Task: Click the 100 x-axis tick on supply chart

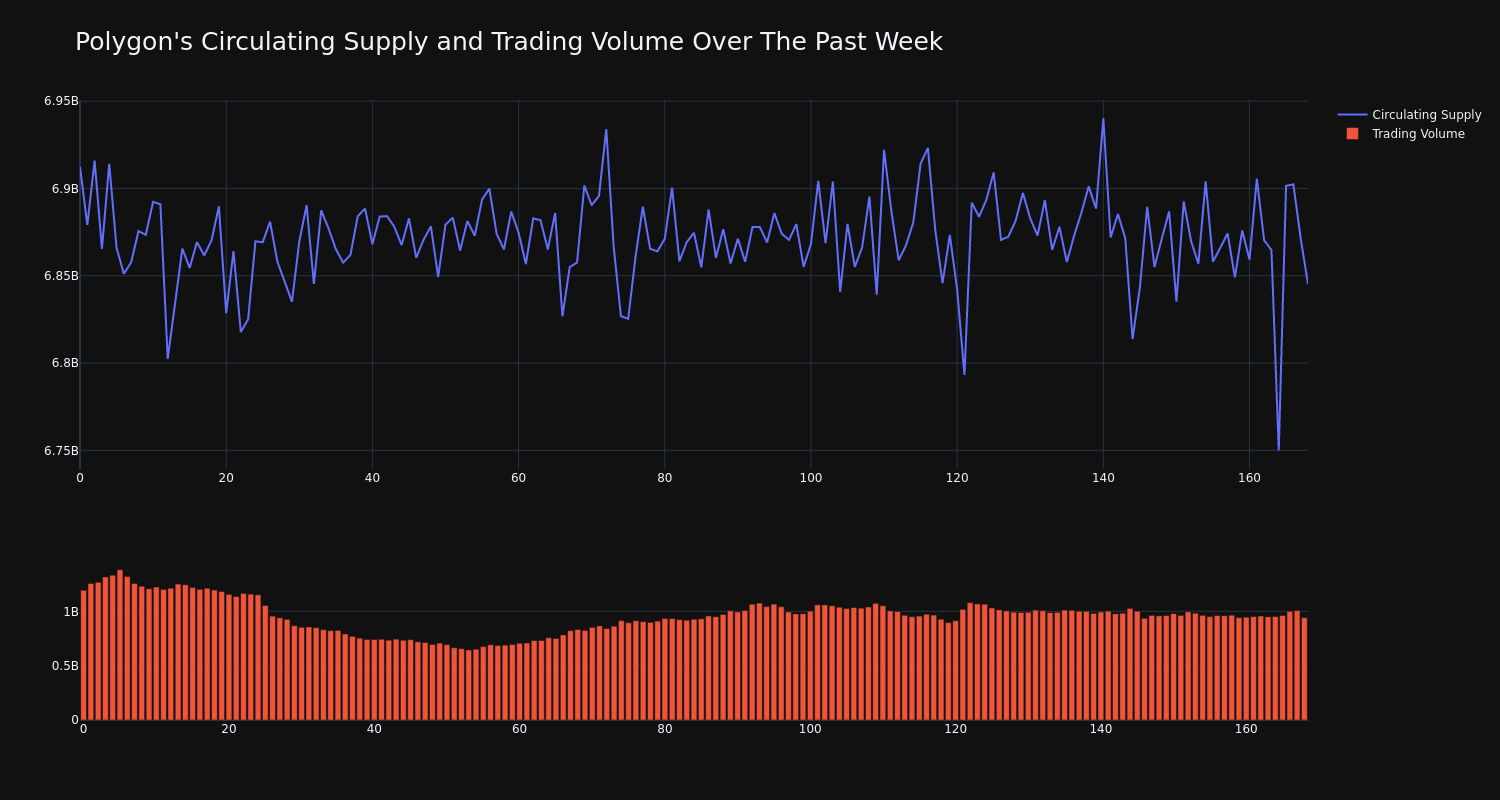Action: point(811,478)
